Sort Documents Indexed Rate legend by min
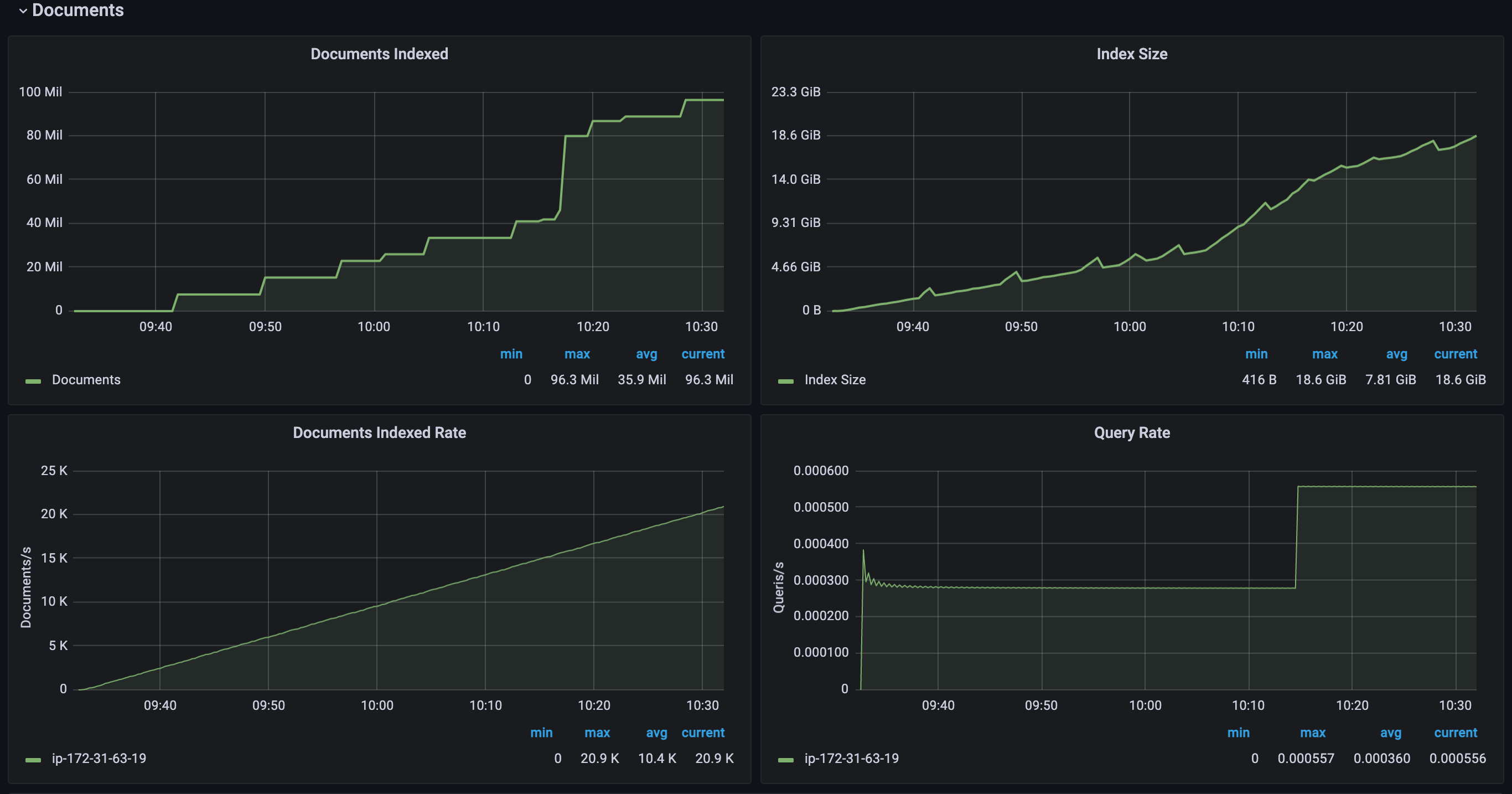Viewport: 1512px width, 794px height. [541, 733]
